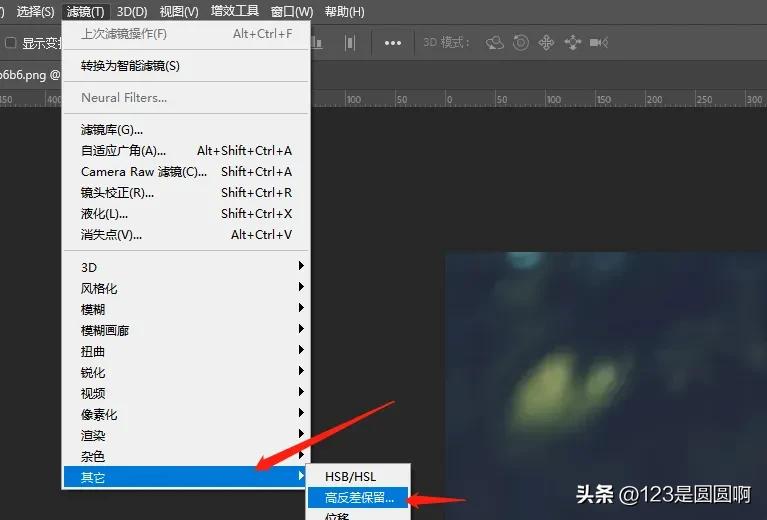
Task: Select the 3D camera zoom icon
Action: (x=599, y=43)
